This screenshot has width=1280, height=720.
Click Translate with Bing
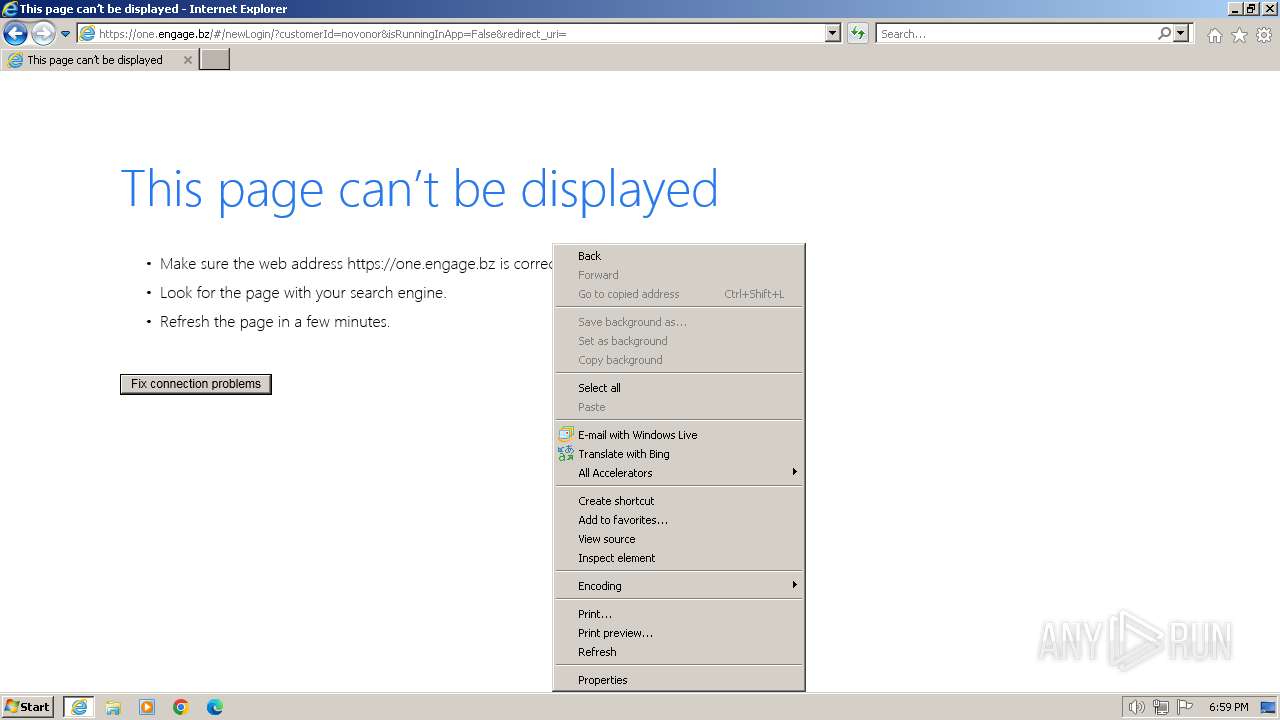tap(679, 454)
